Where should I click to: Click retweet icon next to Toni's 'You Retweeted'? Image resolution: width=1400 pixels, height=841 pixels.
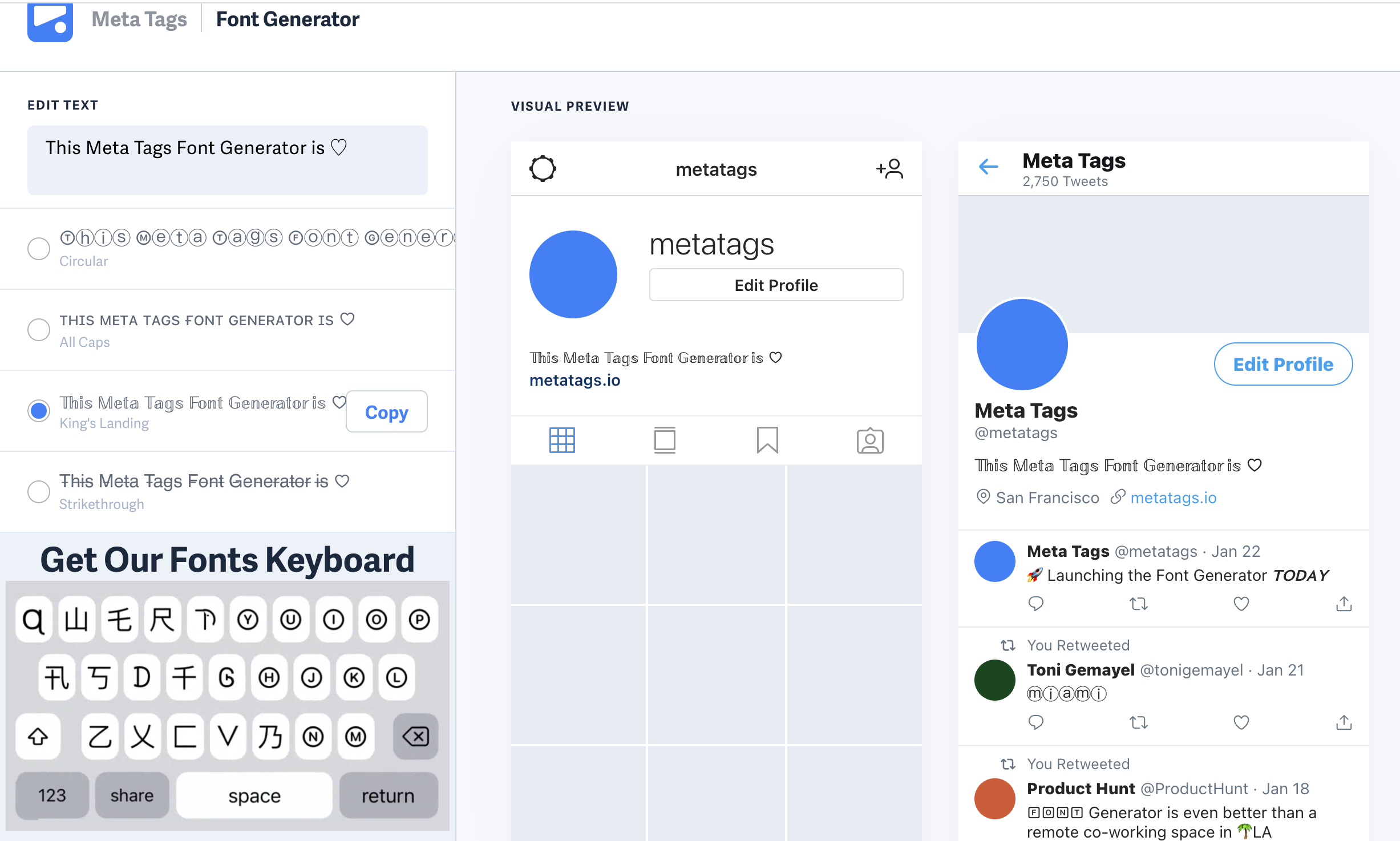(x=1008, y=645)
